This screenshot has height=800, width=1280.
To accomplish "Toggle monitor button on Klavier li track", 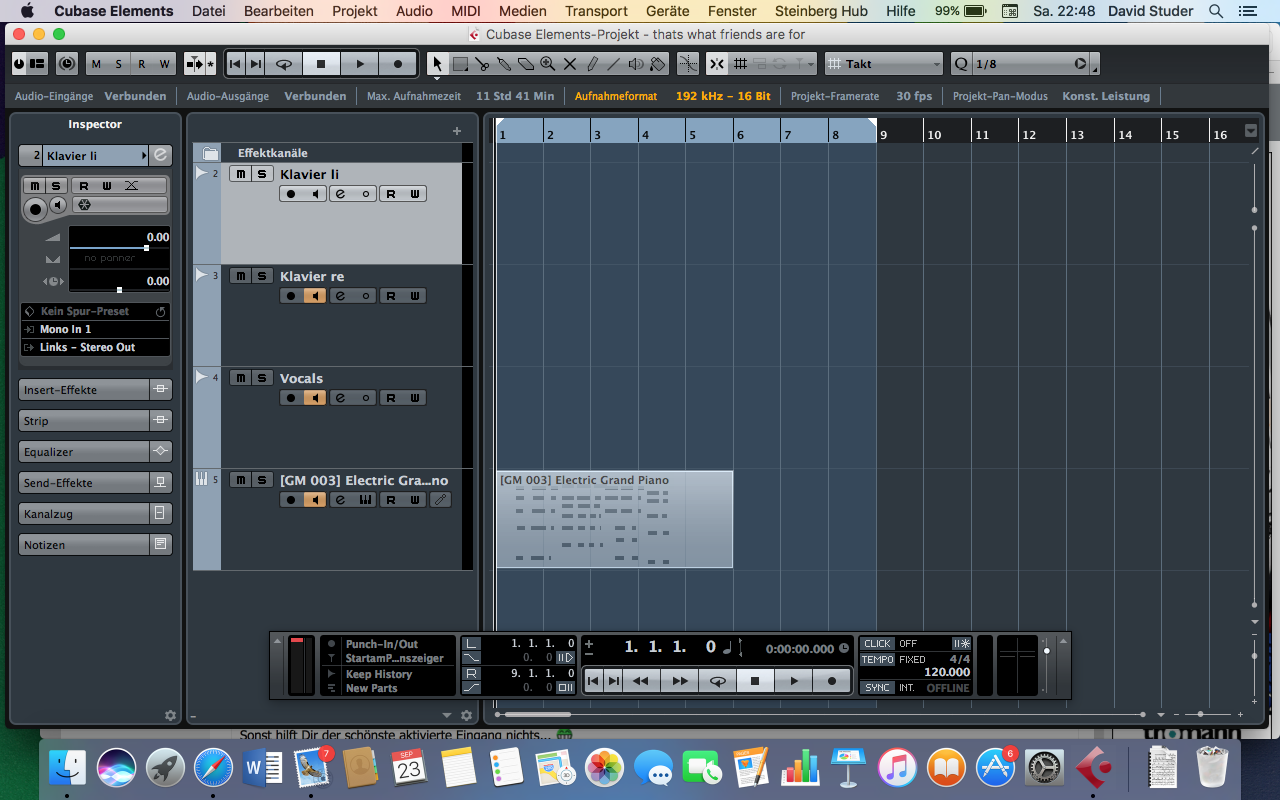I will [x=315, y=194].
